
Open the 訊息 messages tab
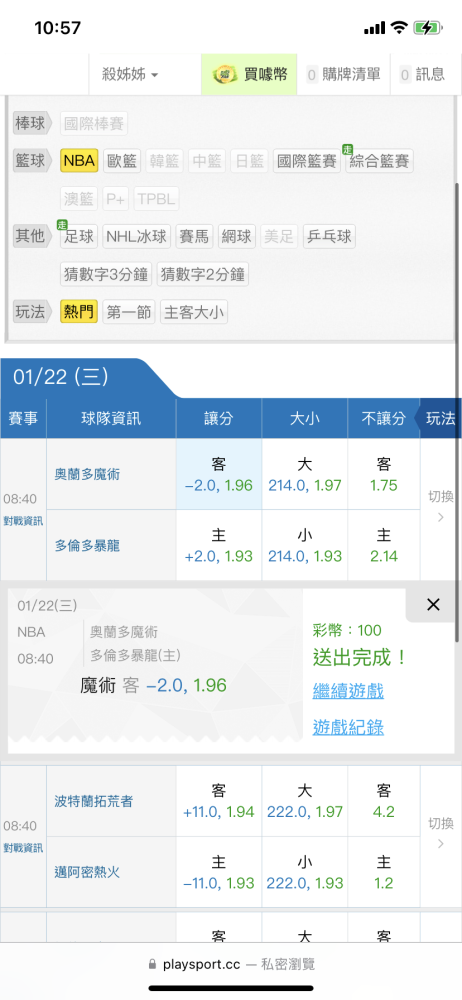coord(422,75)
